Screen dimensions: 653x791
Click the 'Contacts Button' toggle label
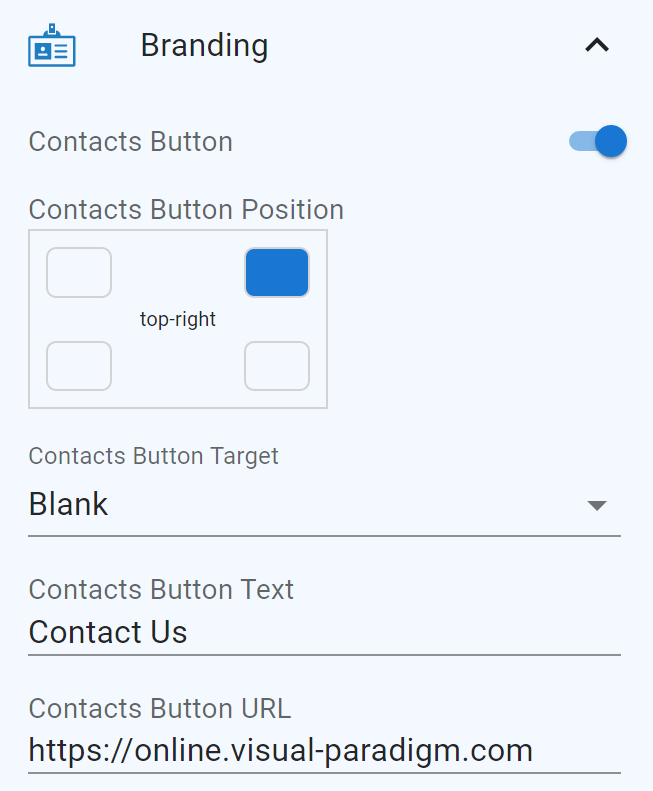tap(131, 142)
